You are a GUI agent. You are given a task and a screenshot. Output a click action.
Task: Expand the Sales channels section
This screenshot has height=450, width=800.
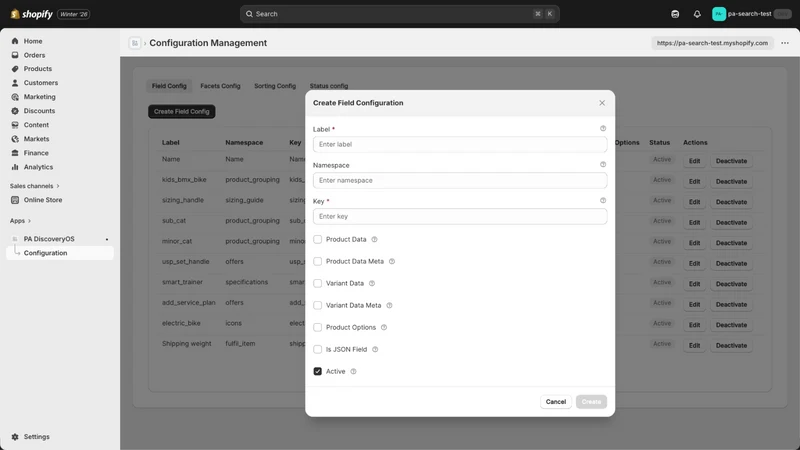34,186
